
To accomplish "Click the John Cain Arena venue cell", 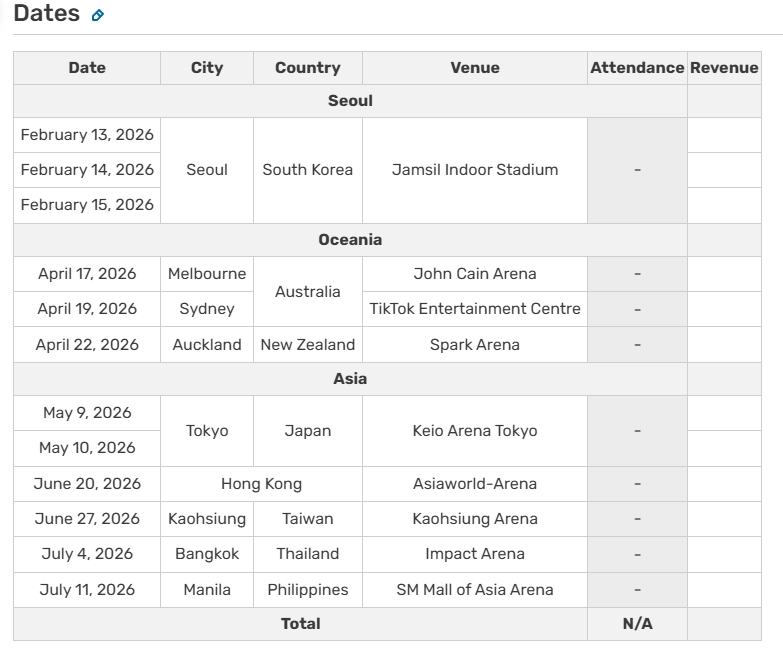I will pos(475,274).
